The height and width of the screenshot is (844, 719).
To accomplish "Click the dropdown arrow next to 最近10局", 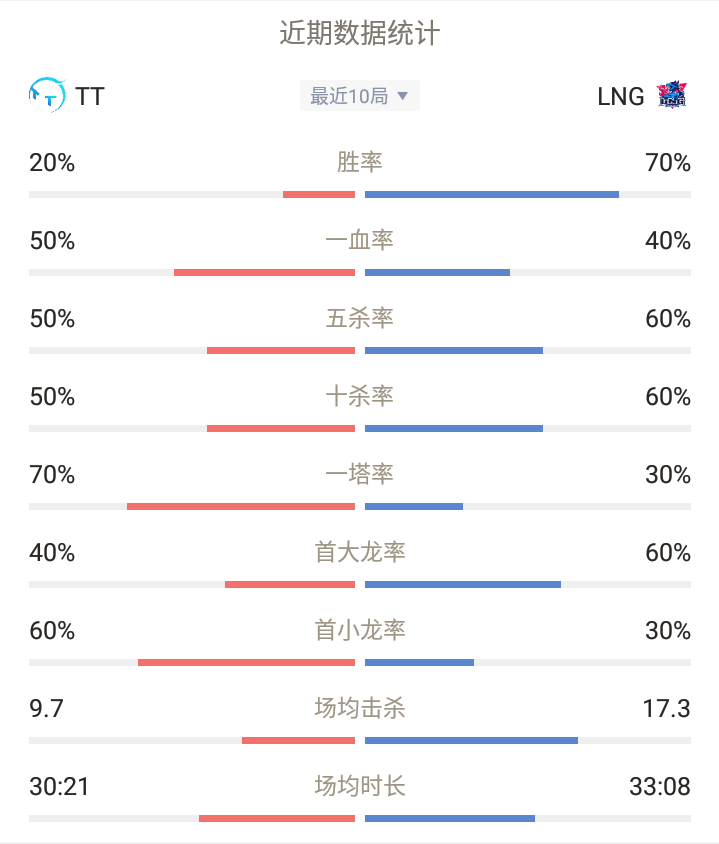I will pyautogui.click(x=402, y=96).
